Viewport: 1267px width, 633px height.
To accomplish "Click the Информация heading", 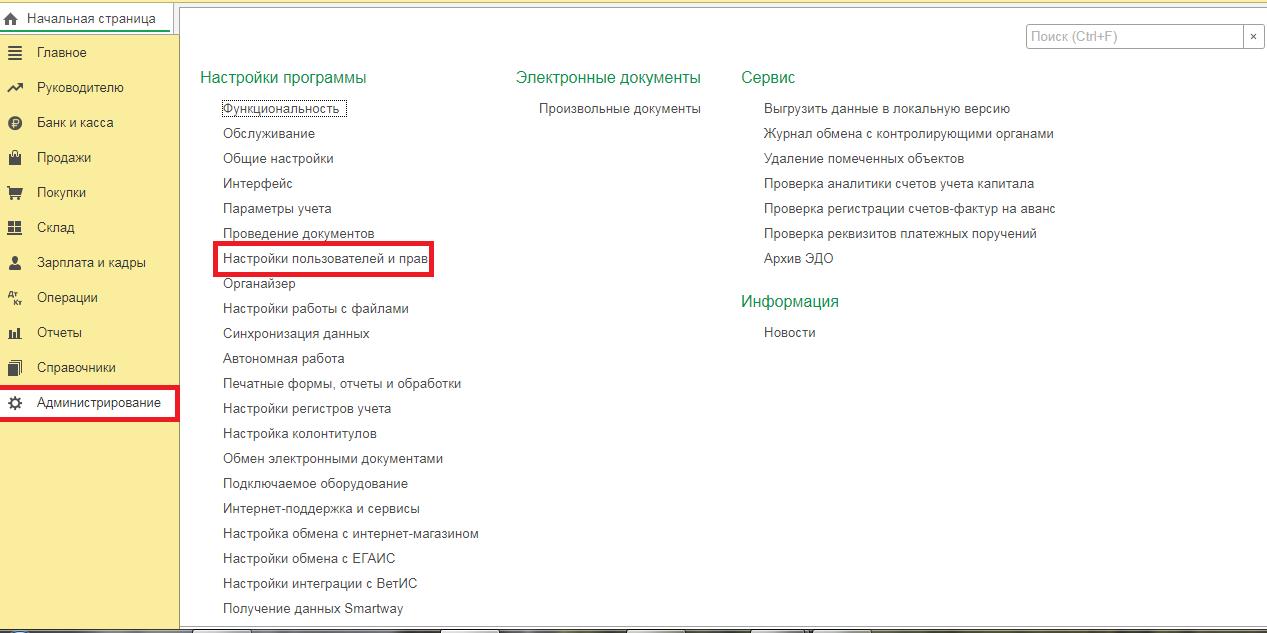I will pyautogui.click(x=790, y=302).
